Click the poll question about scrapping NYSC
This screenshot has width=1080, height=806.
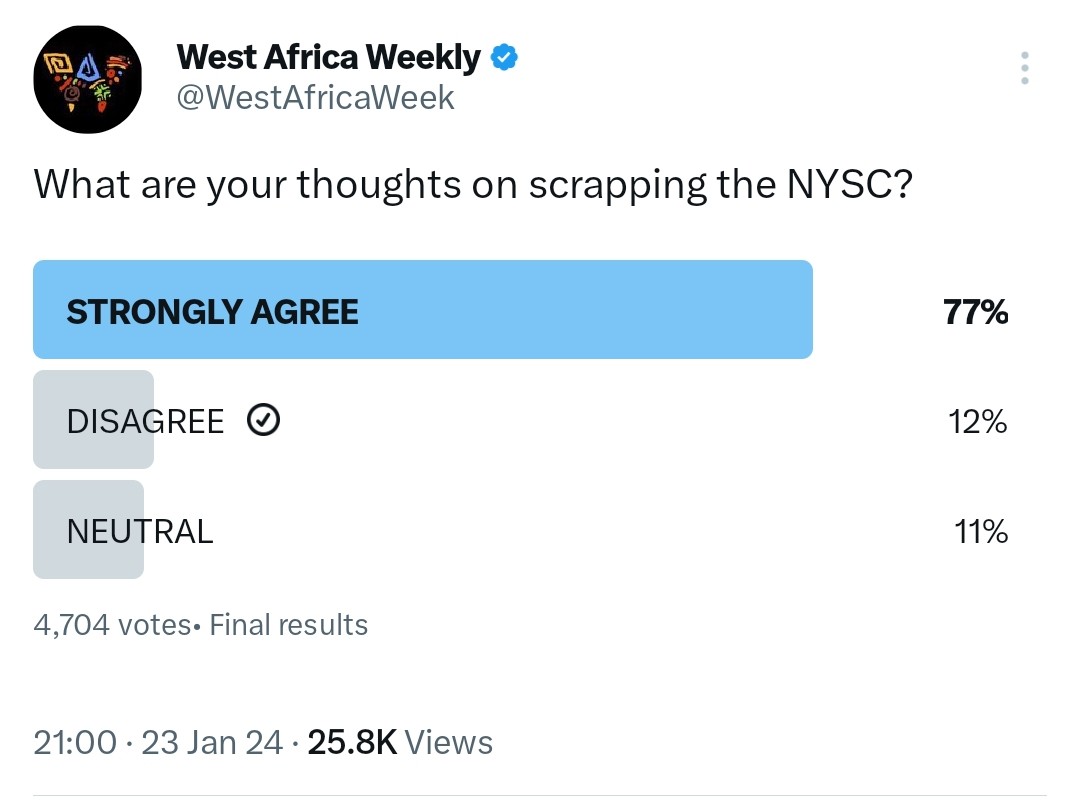coord(473,185)
